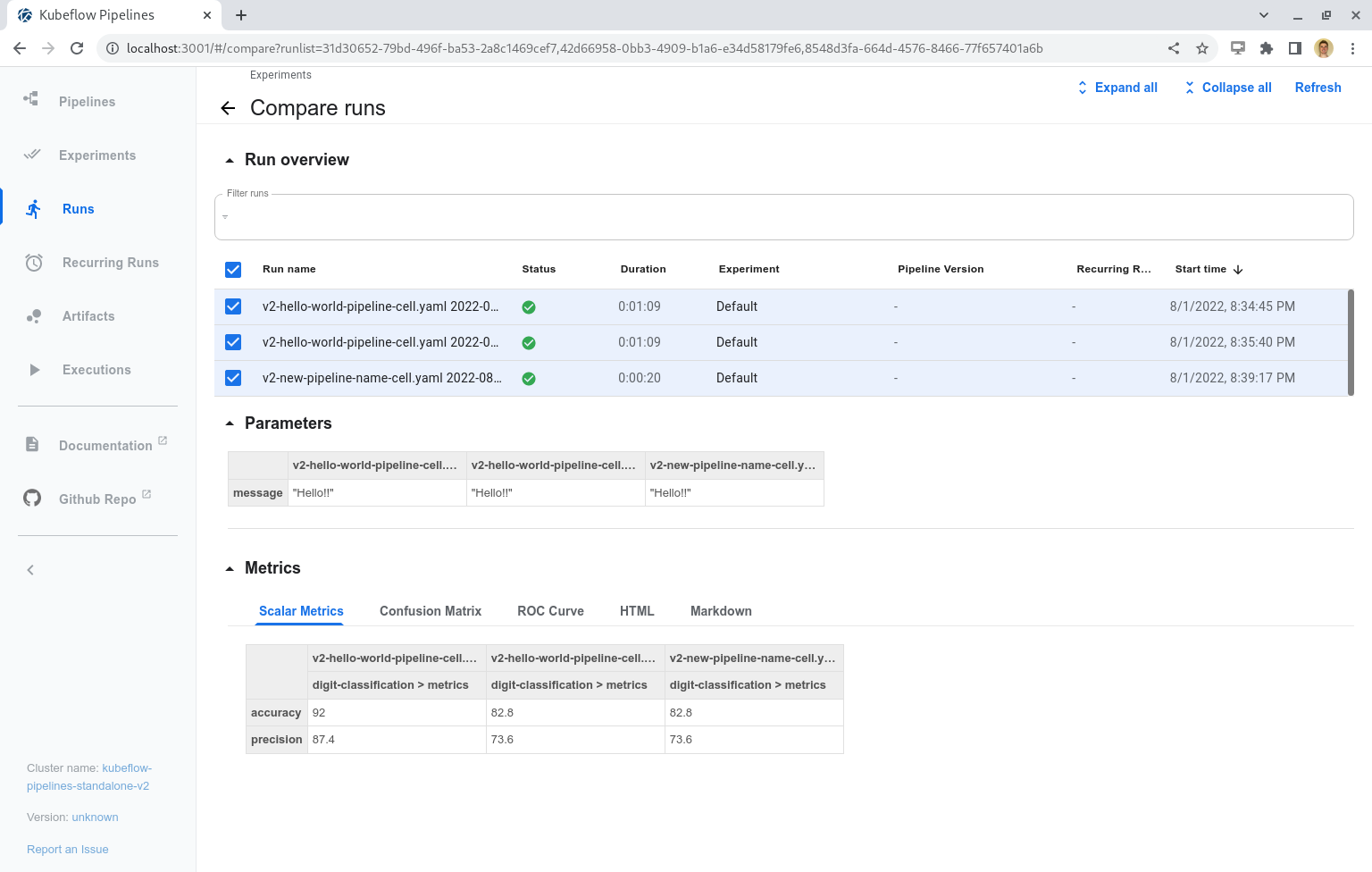This screenshot has width=1372, height=872.
Task: Collapse the Parameters section
Action: [x=230, y=423]
